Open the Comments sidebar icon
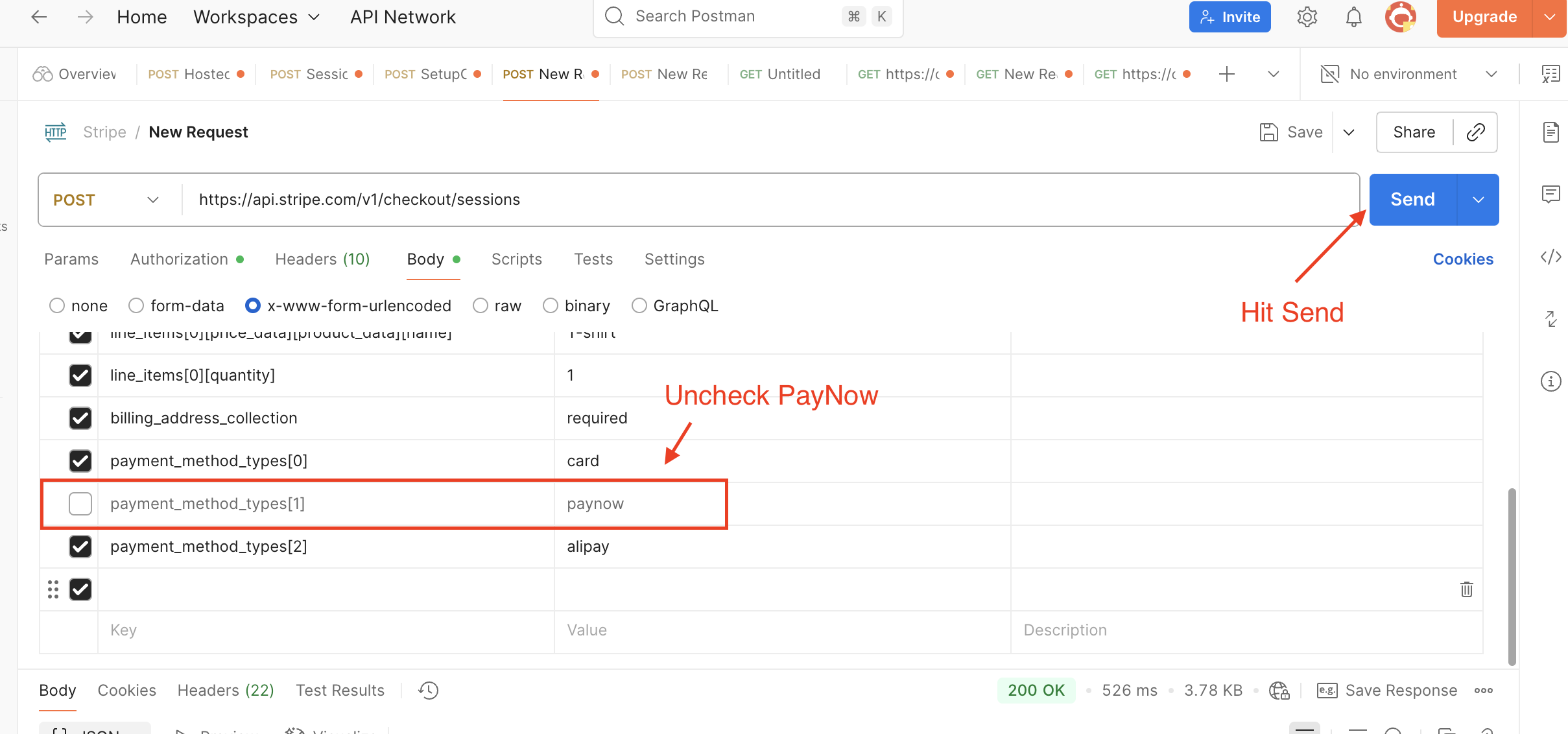1568x734 pixels. tap(1551, 194)
